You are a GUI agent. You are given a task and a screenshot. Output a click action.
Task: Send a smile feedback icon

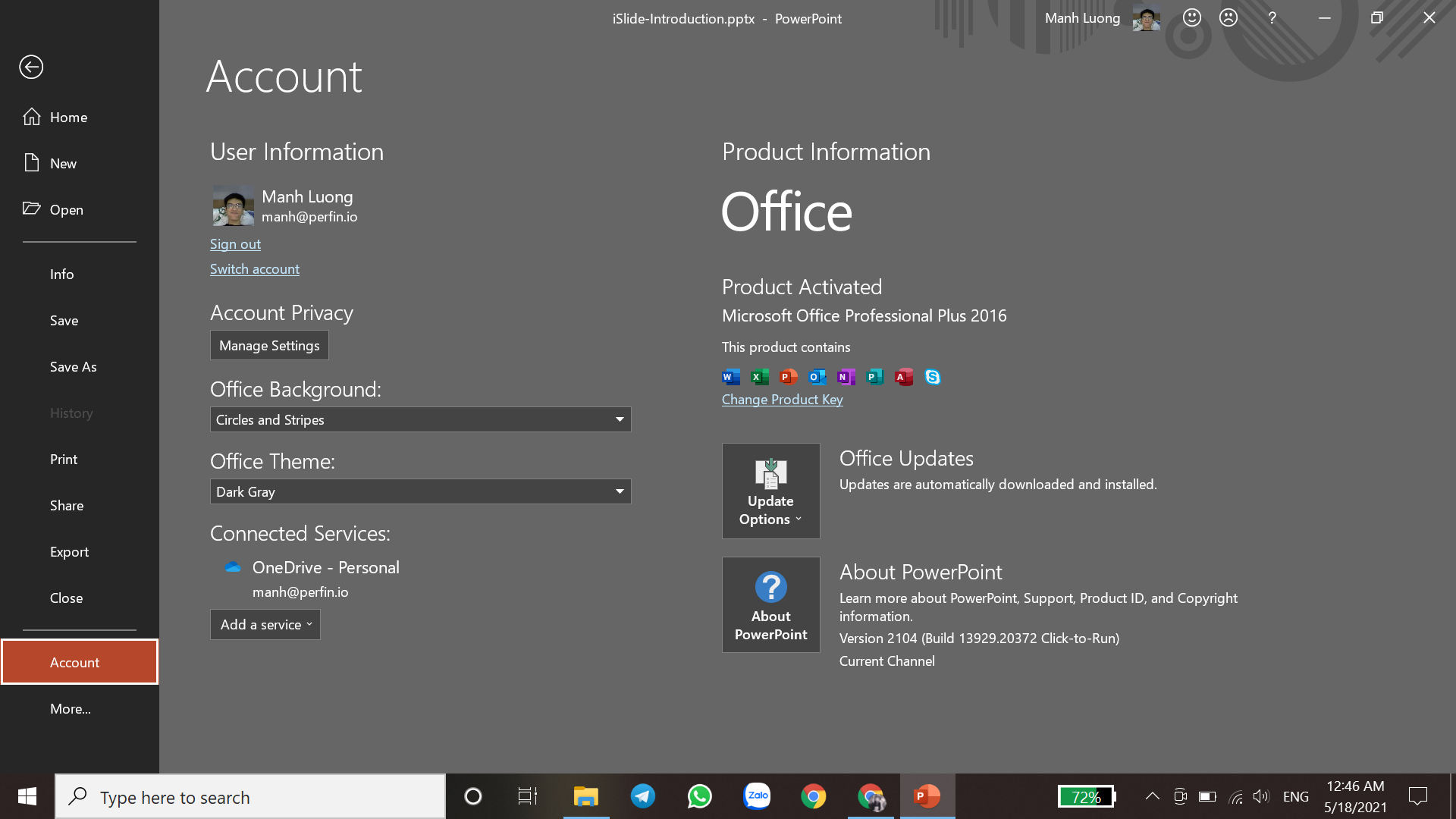tap(1192, 17)
